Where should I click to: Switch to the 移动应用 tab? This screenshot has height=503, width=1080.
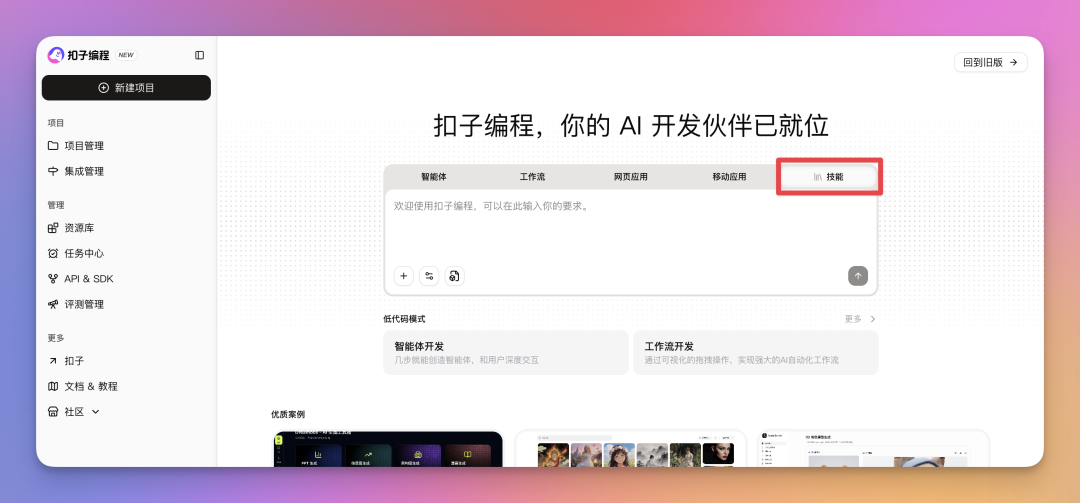tap(729, 177)
